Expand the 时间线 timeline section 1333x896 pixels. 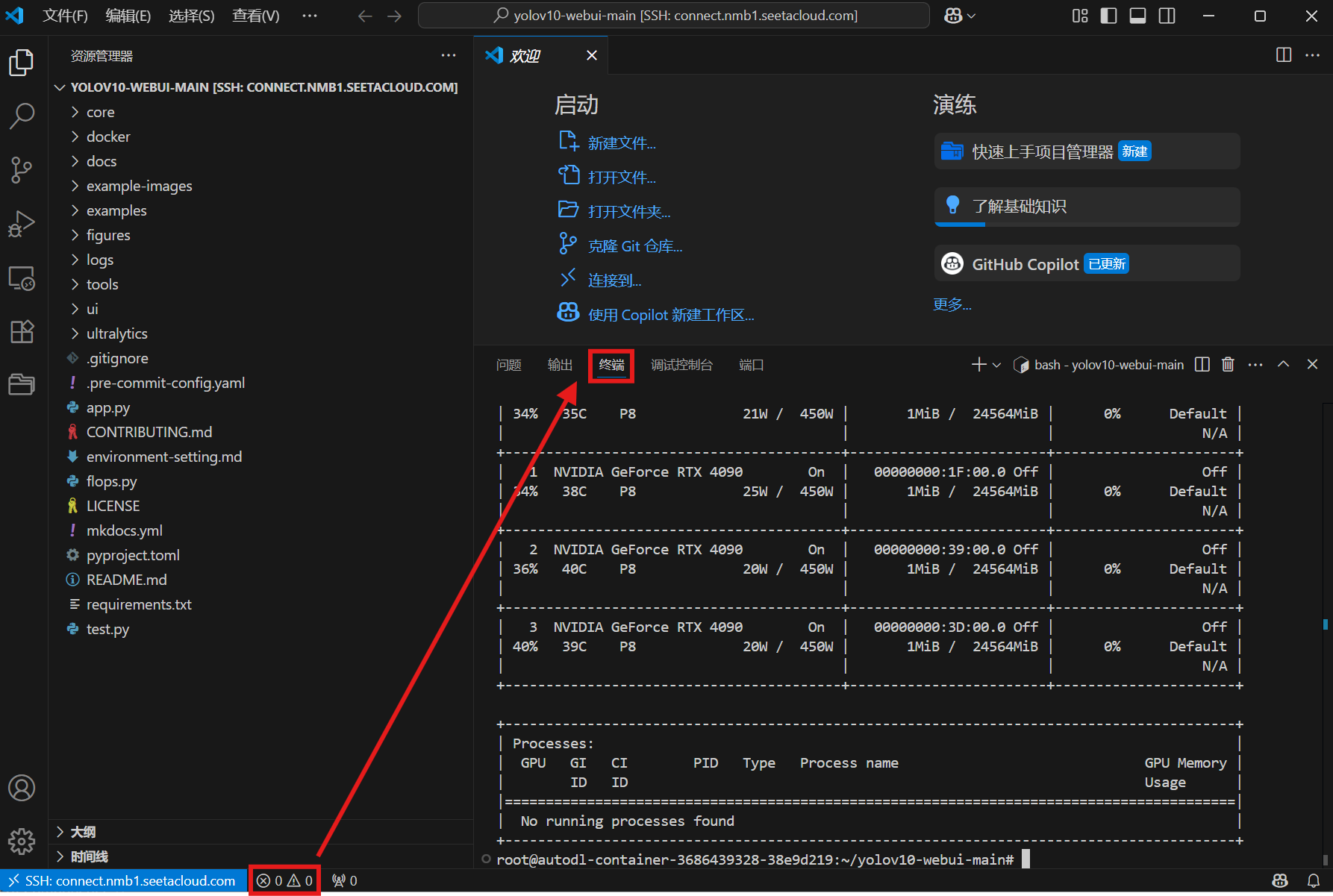(261, 856)
